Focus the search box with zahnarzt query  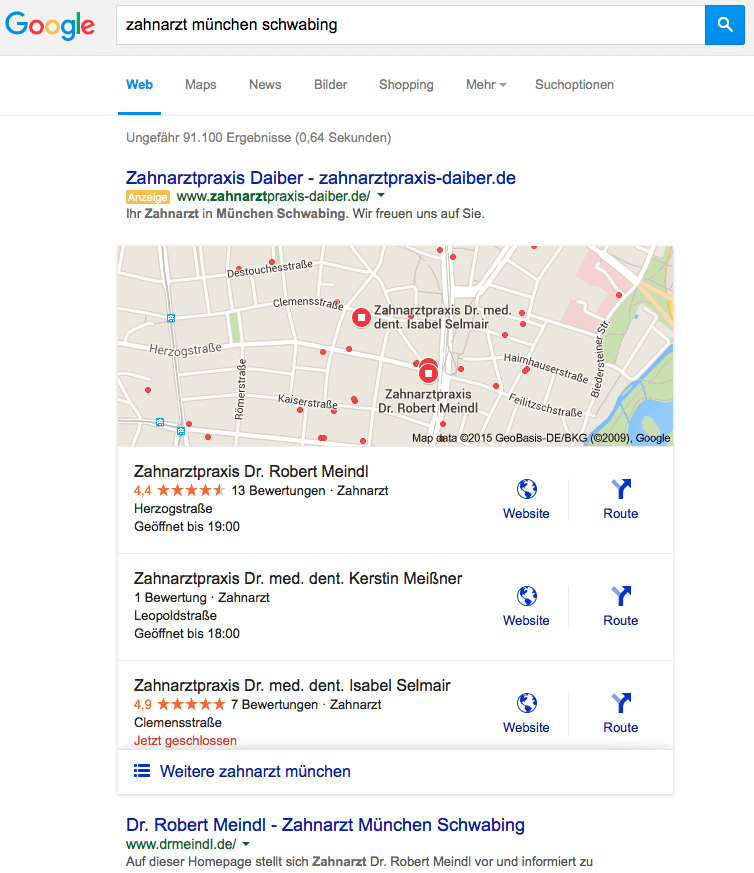click(x=410, y=25)
